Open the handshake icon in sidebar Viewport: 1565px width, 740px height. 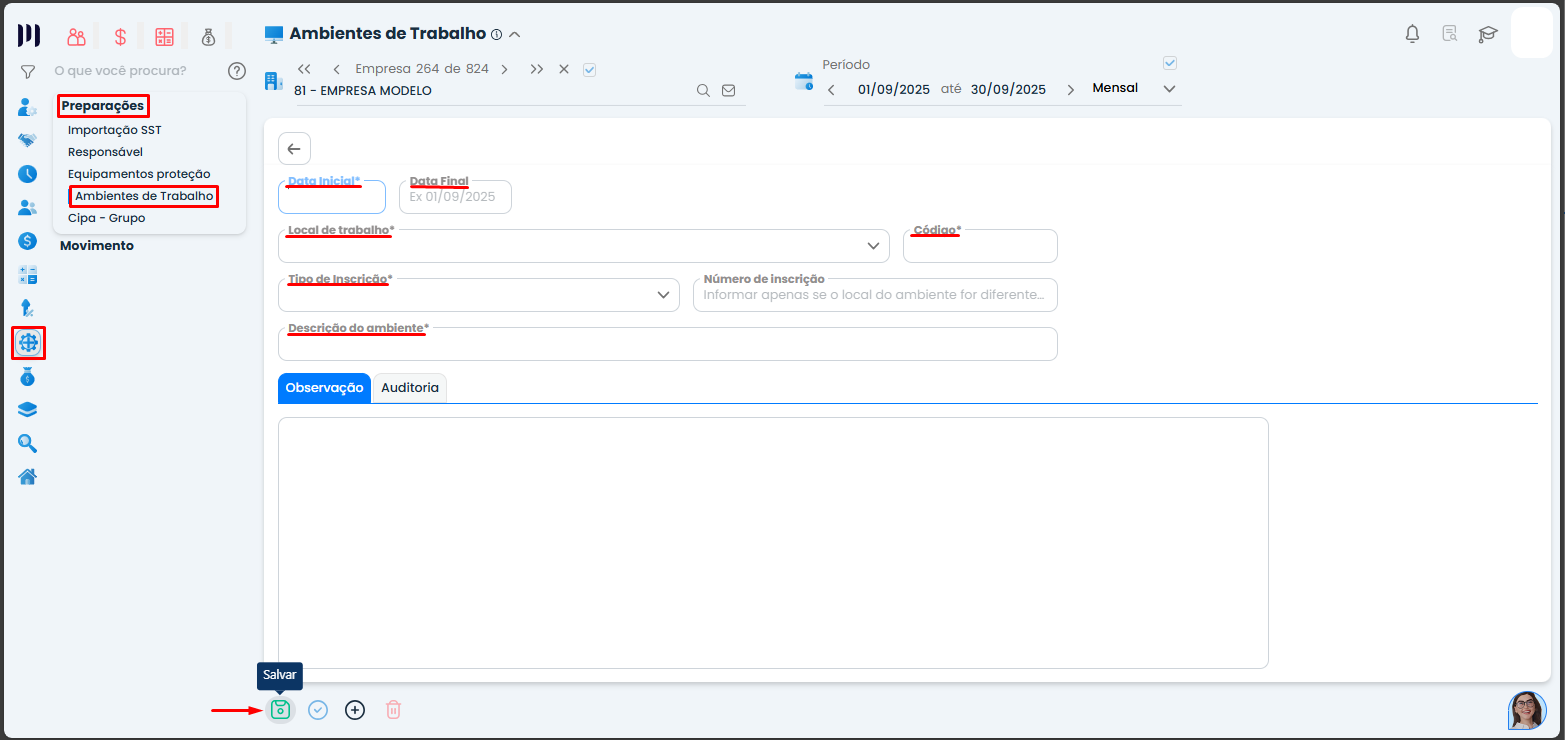tap(27, 140)
